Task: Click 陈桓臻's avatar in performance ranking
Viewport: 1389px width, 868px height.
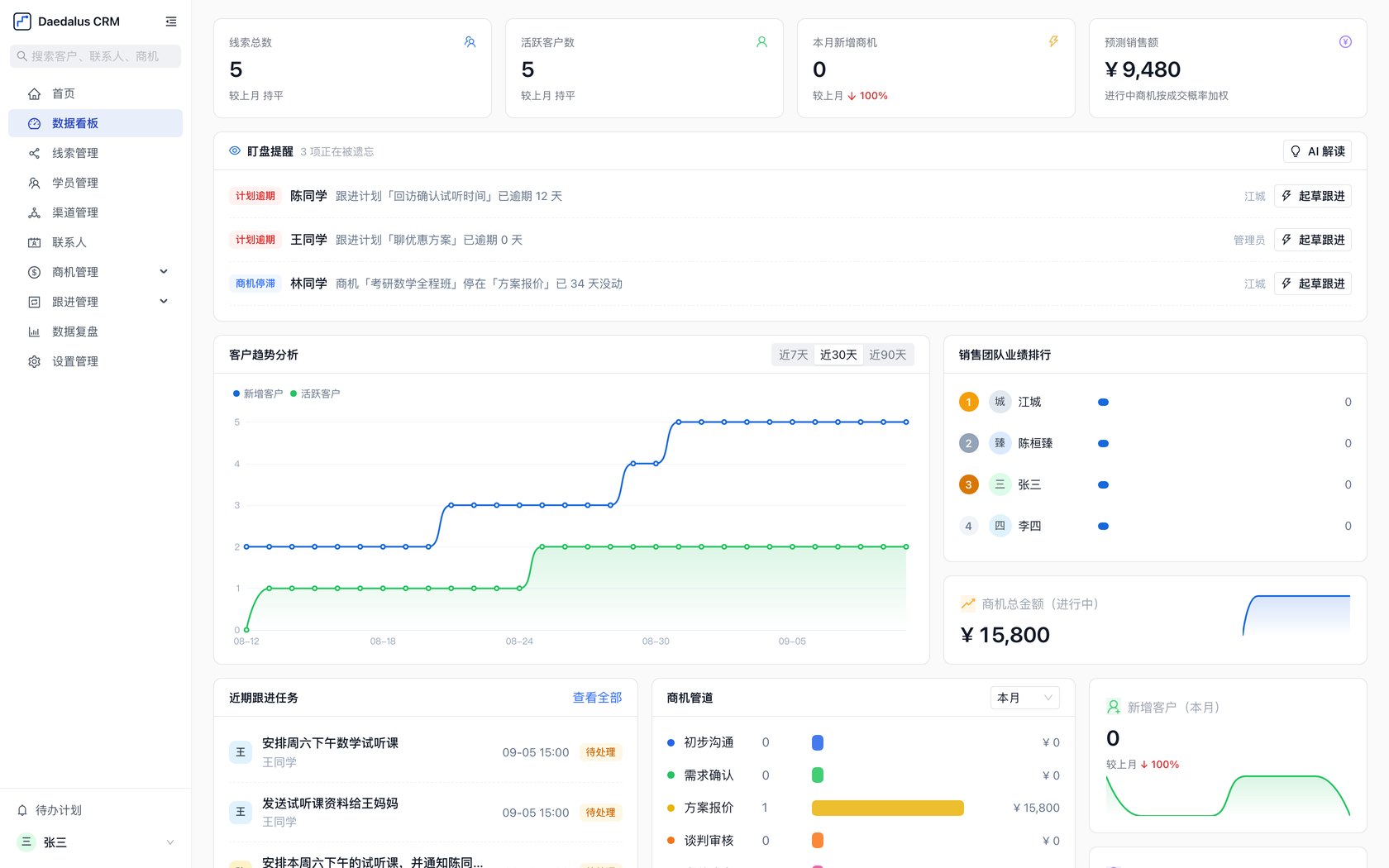Action: pos(1000,443)
